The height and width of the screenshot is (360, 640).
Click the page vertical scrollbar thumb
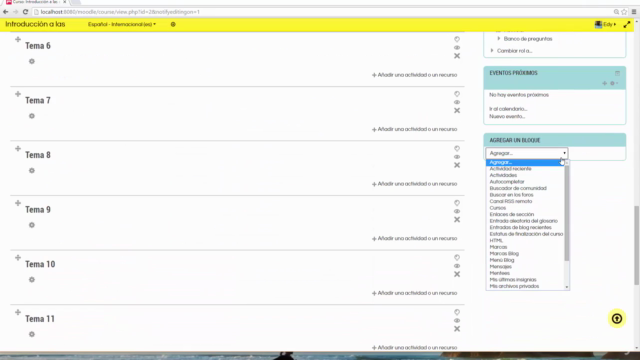pyautogui.click(x=636, y=246)
